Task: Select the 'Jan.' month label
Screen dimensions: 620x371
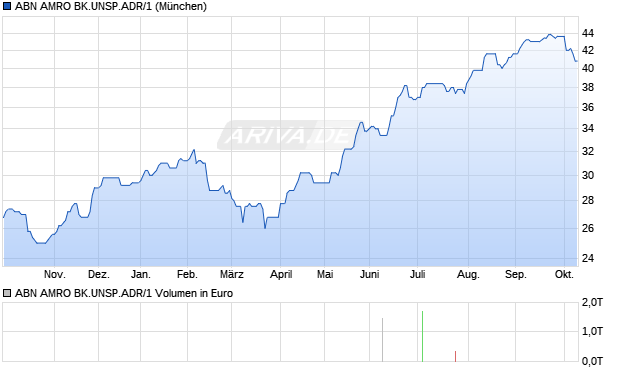Action: click(141, 274)
